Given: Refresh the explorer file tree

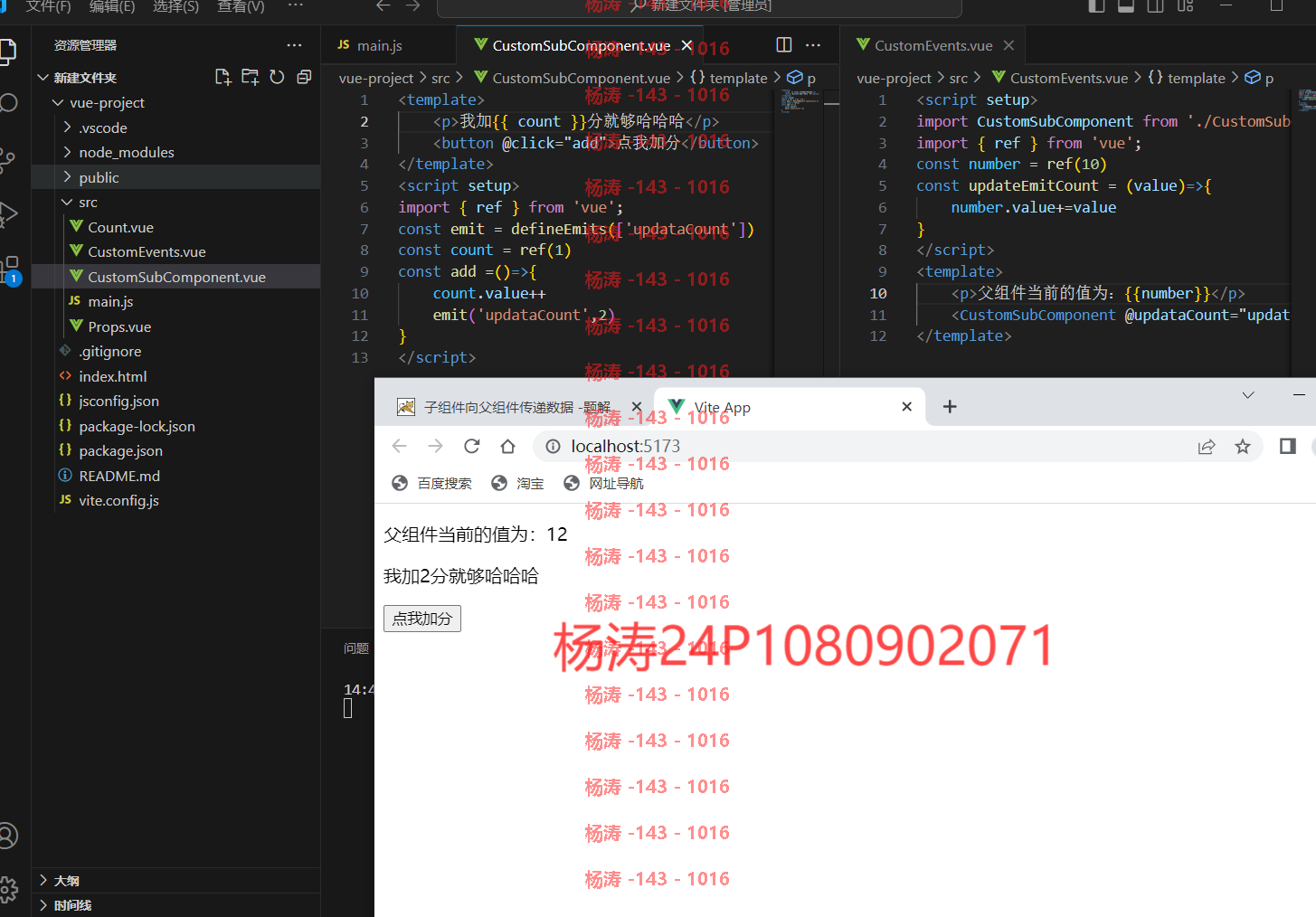Looking at the screenshot, I should click(x=277, y=77).
